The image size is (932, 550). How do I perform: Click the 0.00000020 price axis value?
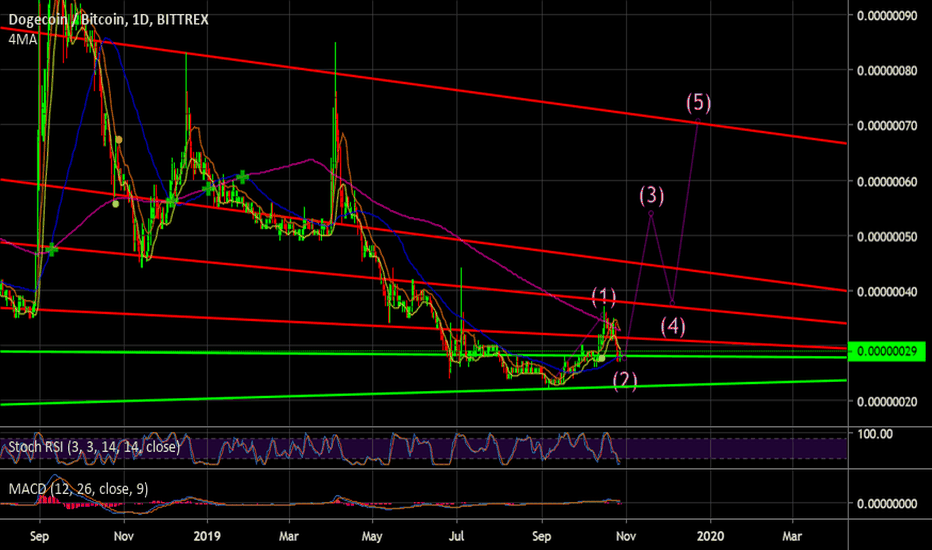(x=887, y=402)
